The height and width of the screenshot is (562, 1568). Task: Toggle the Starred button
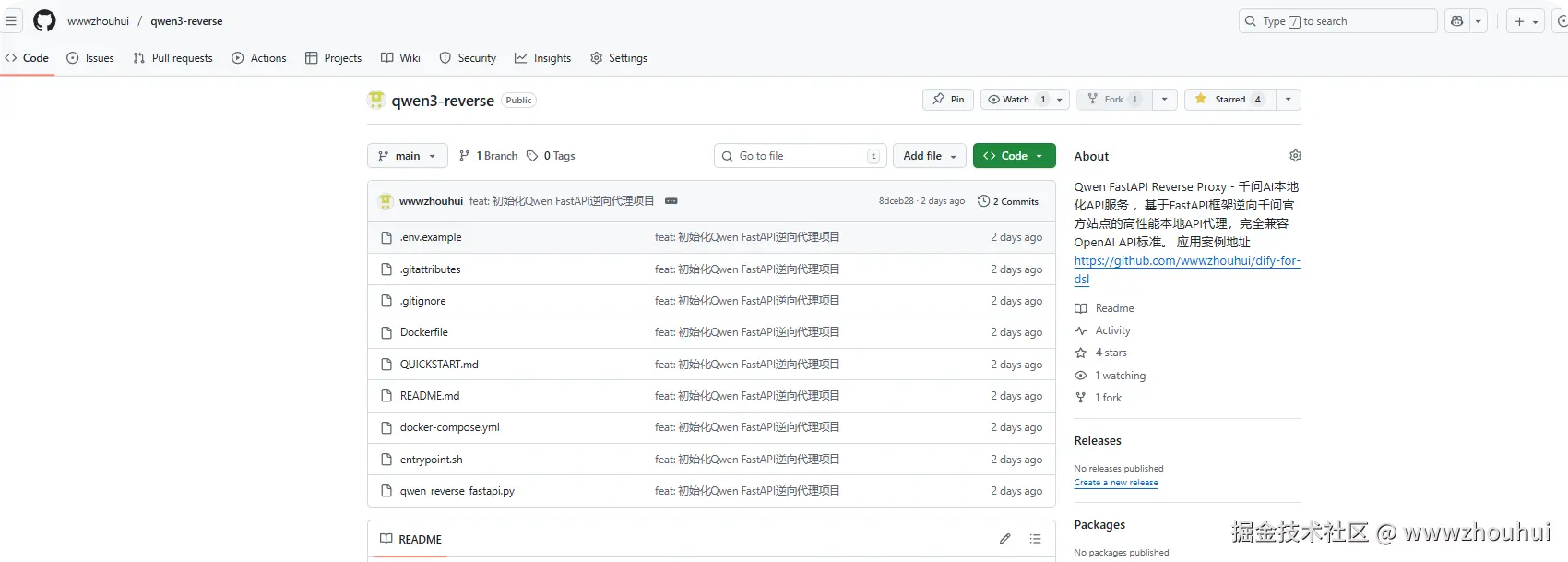[1229, 100]
